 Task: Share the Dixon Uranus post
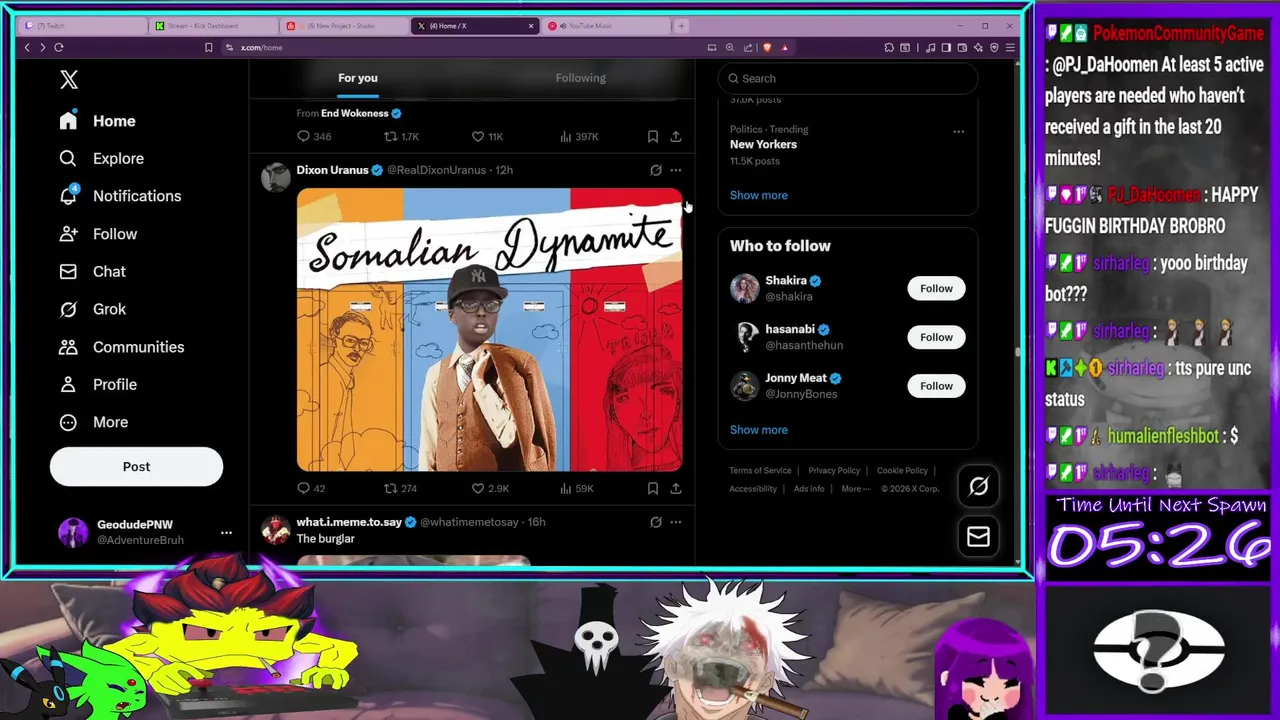[x=676, y=488]
